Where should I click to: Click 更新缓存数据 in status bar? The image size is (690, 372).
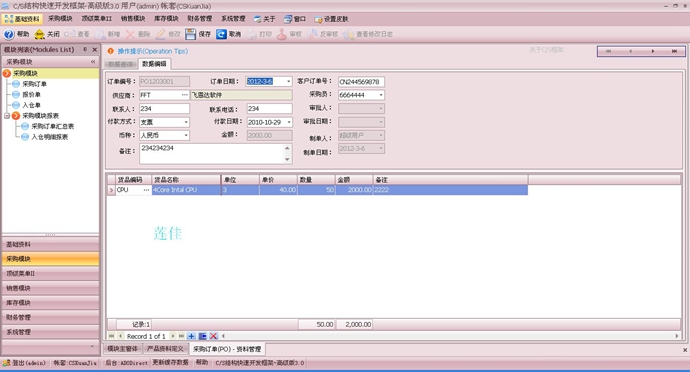170,362
